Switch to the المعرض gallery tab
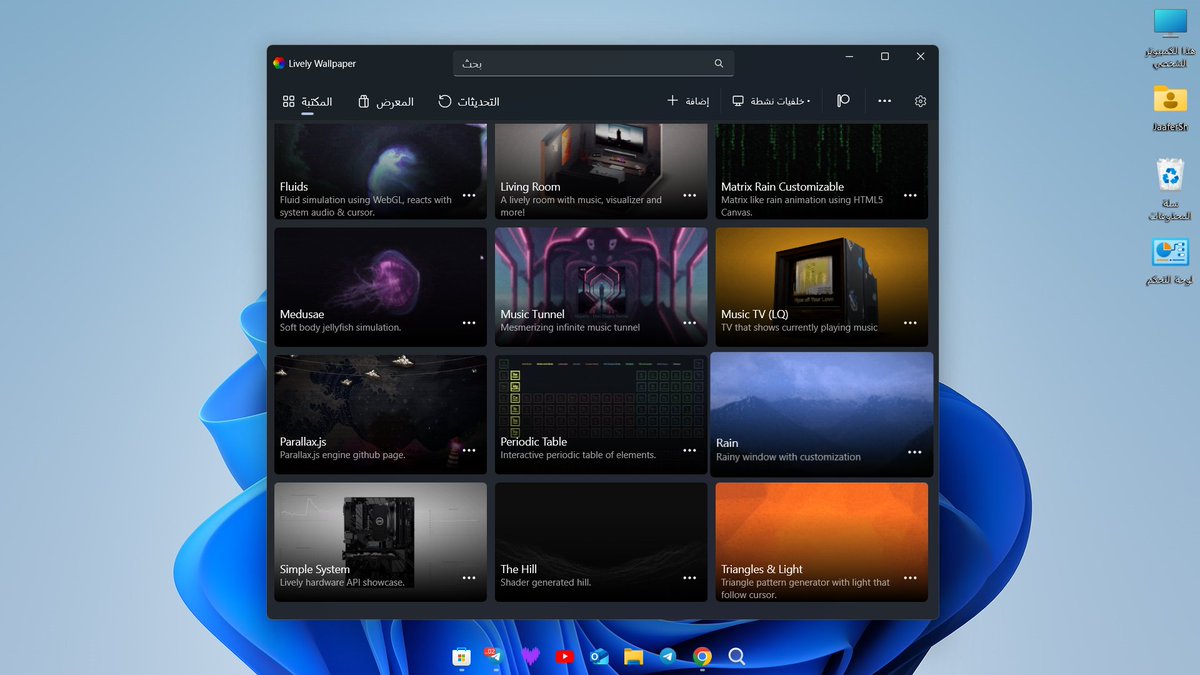 (386, 102)
